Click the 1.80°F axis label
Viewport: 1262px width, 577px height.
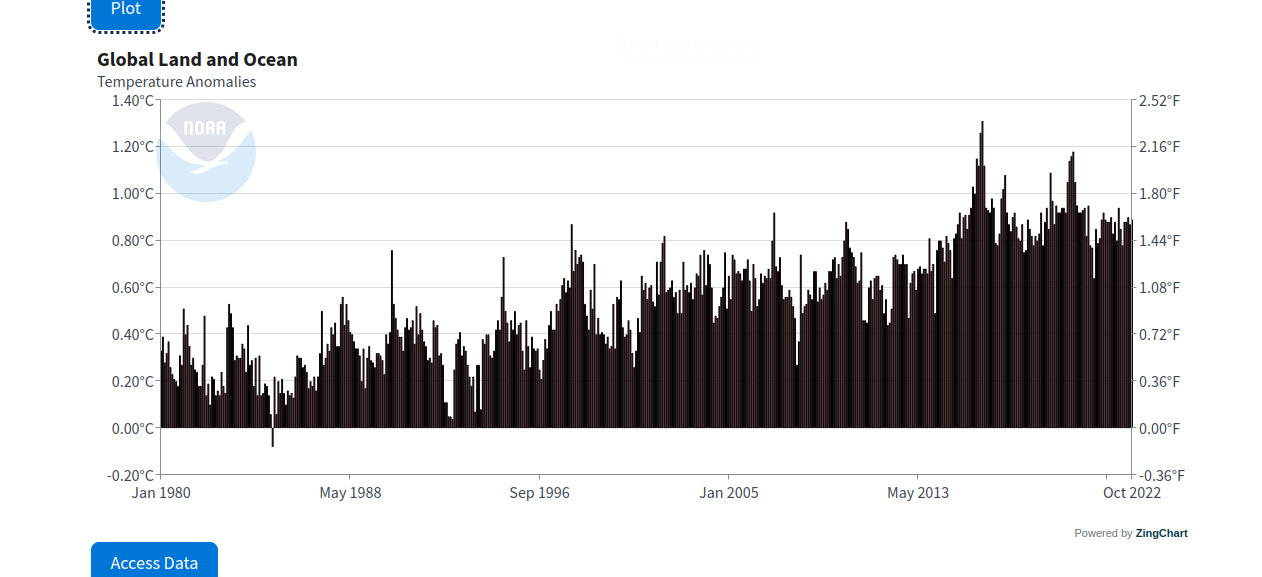tap(1159, 194)
